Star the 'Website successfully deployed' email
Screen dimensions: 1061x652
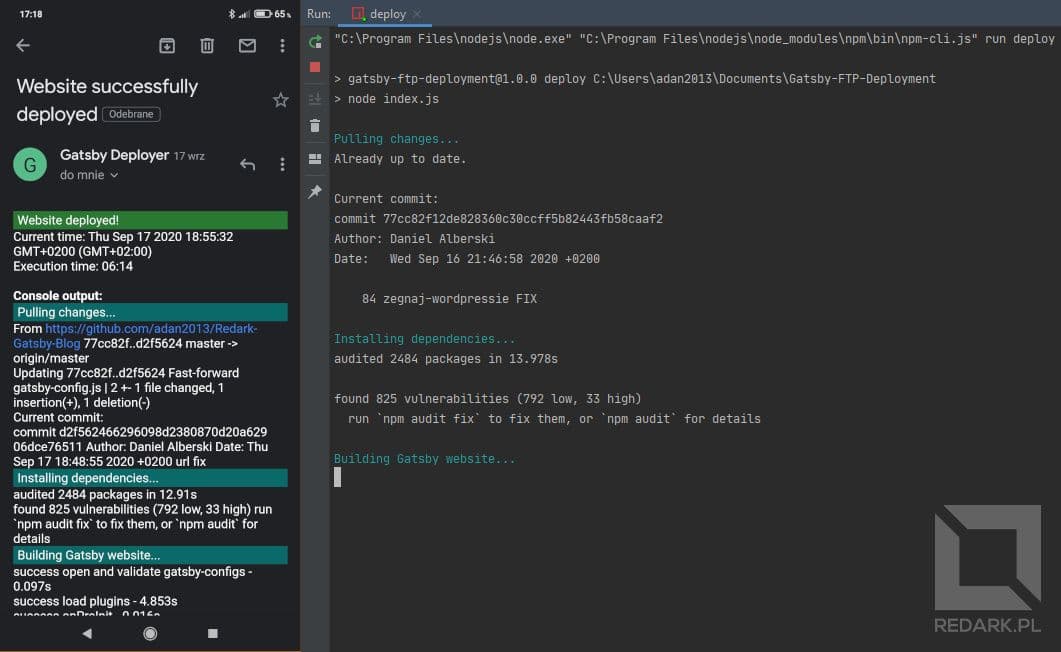click(281, 100)
